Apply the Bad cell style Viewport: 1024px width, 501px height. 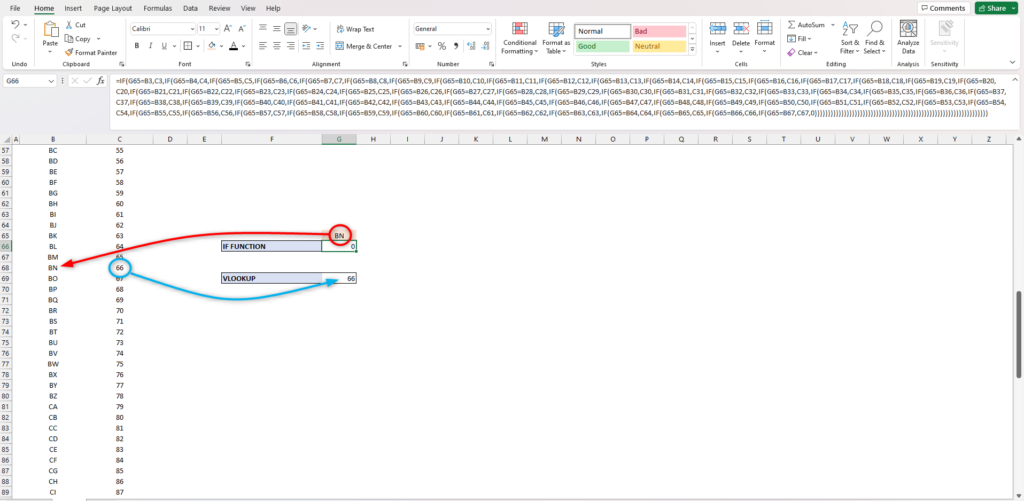coord(659,31)
